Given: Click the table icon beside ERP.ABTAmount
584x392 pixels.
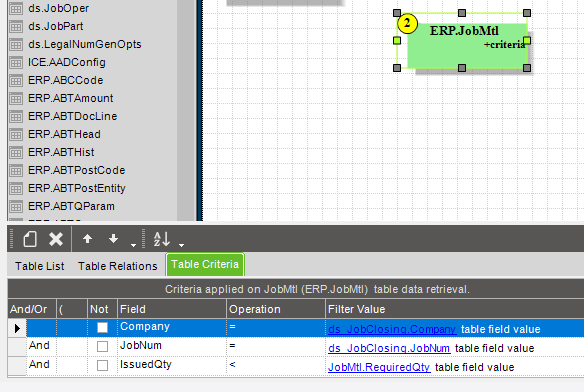Looking at the screenshot, I should 16,98.
